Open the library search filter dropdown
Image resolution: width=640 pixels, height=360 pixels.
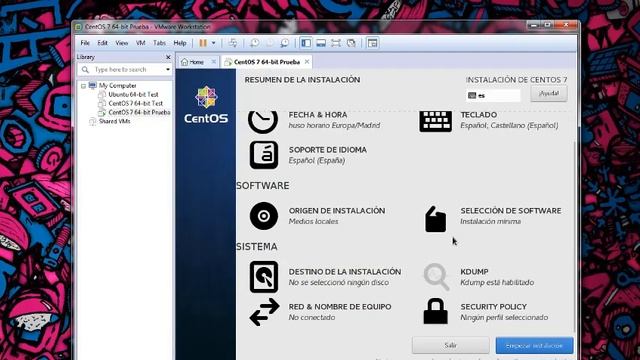tap(168, 70)
